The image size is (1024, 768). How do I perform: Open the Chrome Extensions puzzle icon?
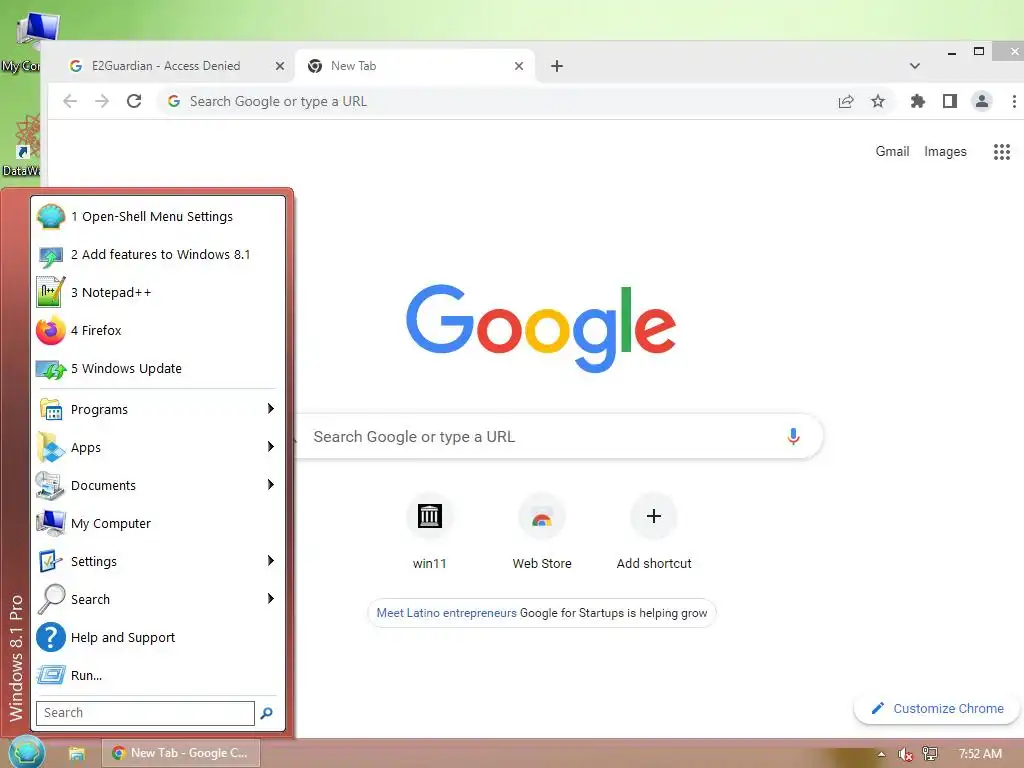918,101
